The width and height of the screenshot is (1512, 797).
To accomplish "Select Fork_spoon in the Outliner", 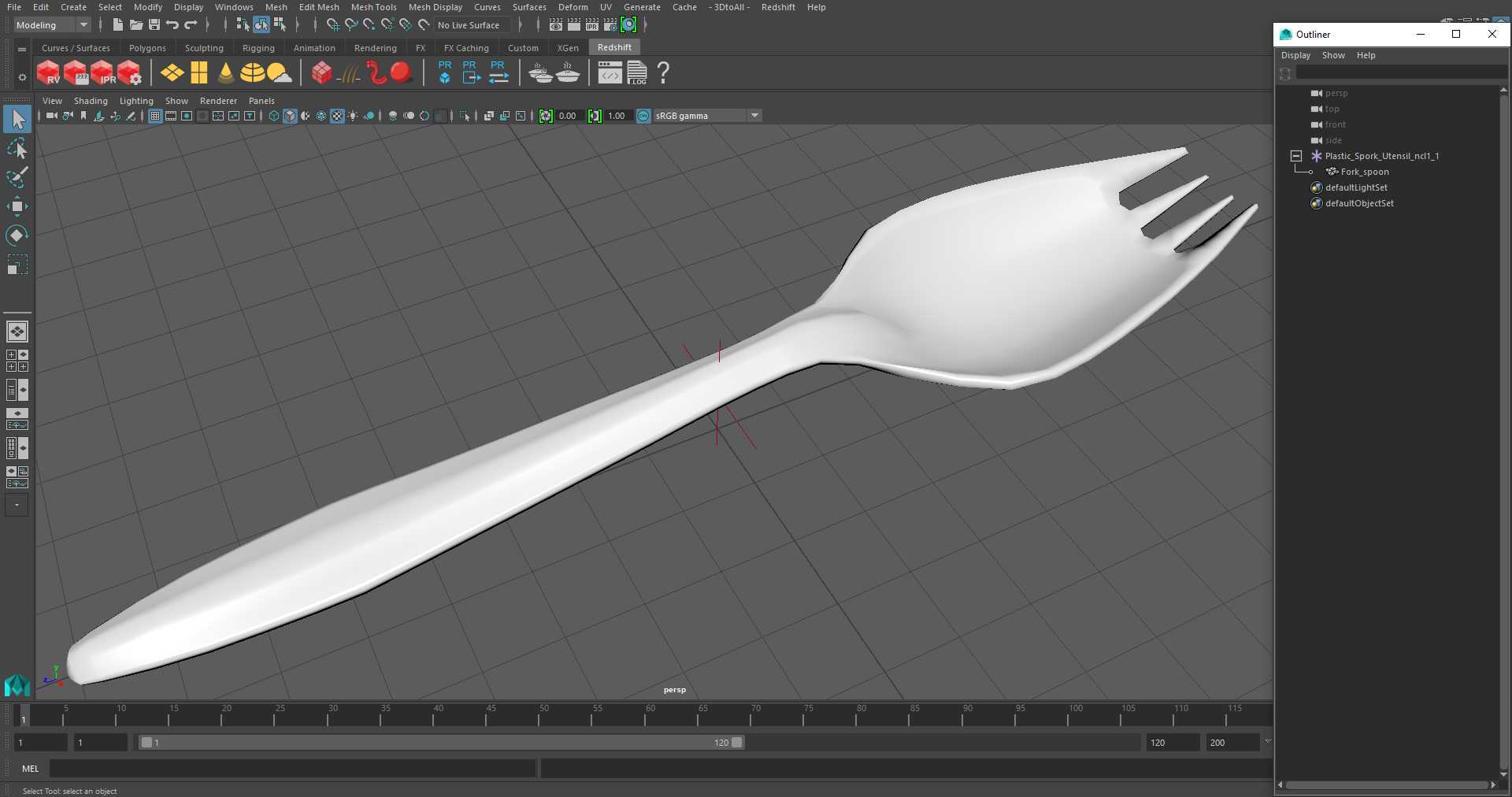I will (1365, 172).
